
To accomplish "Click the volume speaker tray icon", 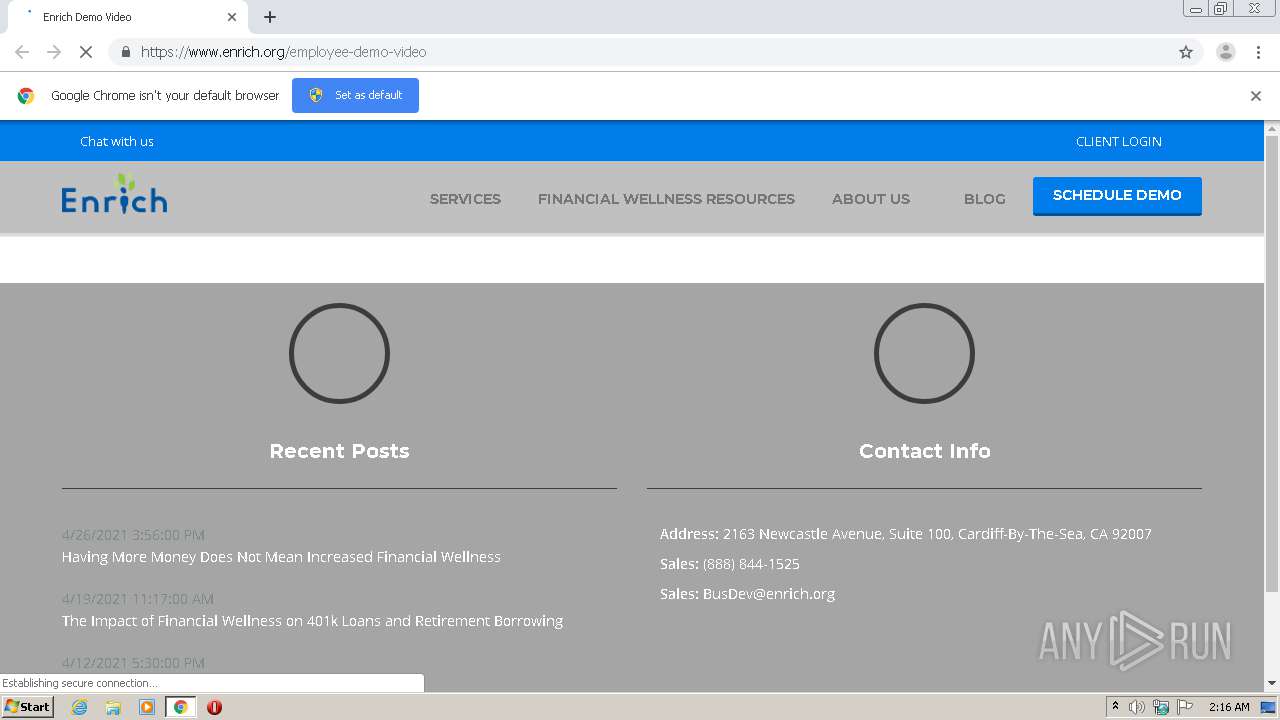I will pyautogui.click(x=1137, y=707).
